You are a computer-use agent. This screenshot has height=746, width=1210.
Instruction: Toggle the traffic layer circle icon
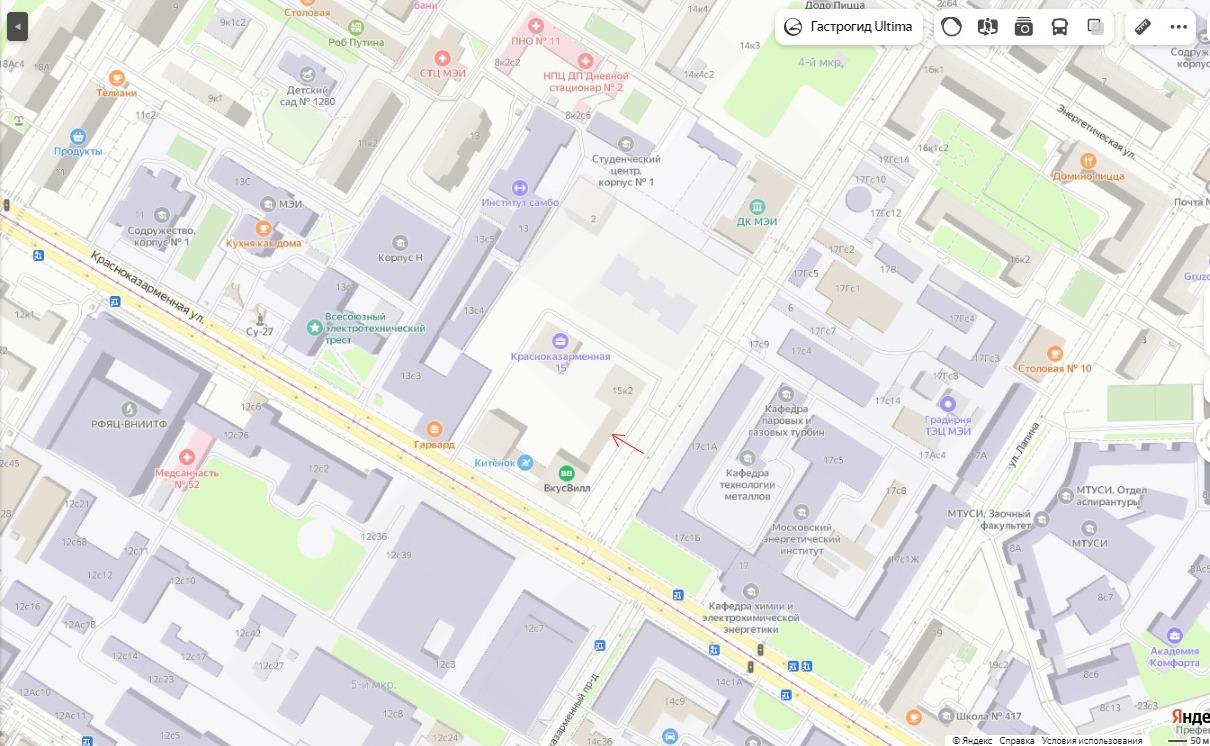pos(951,27)
